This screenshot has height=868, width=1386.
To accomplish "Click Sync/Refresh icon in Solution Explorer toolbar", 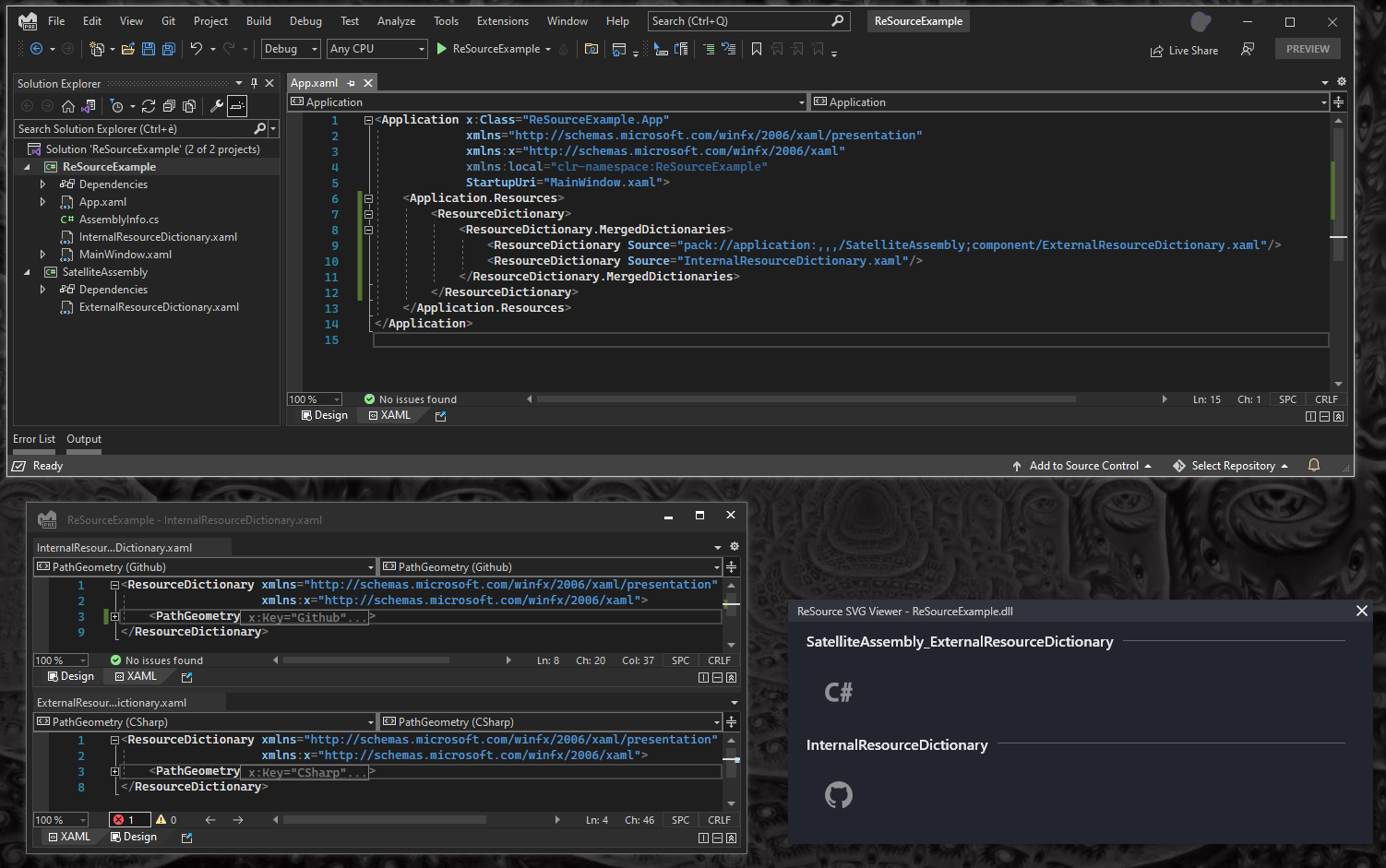I will (148, 106).
